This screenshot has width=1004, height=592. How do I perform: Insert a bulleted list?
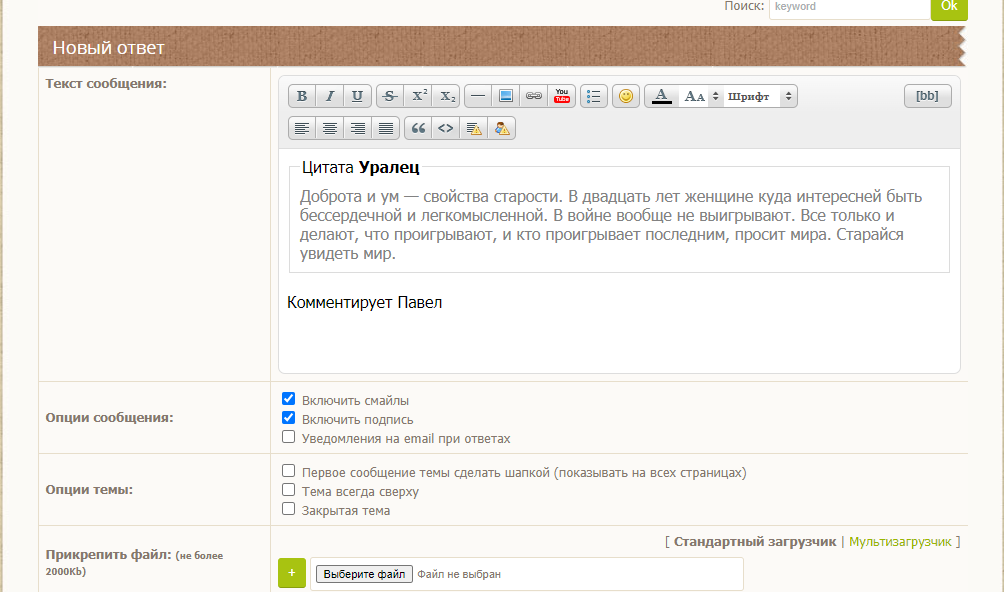coord(594,96)
